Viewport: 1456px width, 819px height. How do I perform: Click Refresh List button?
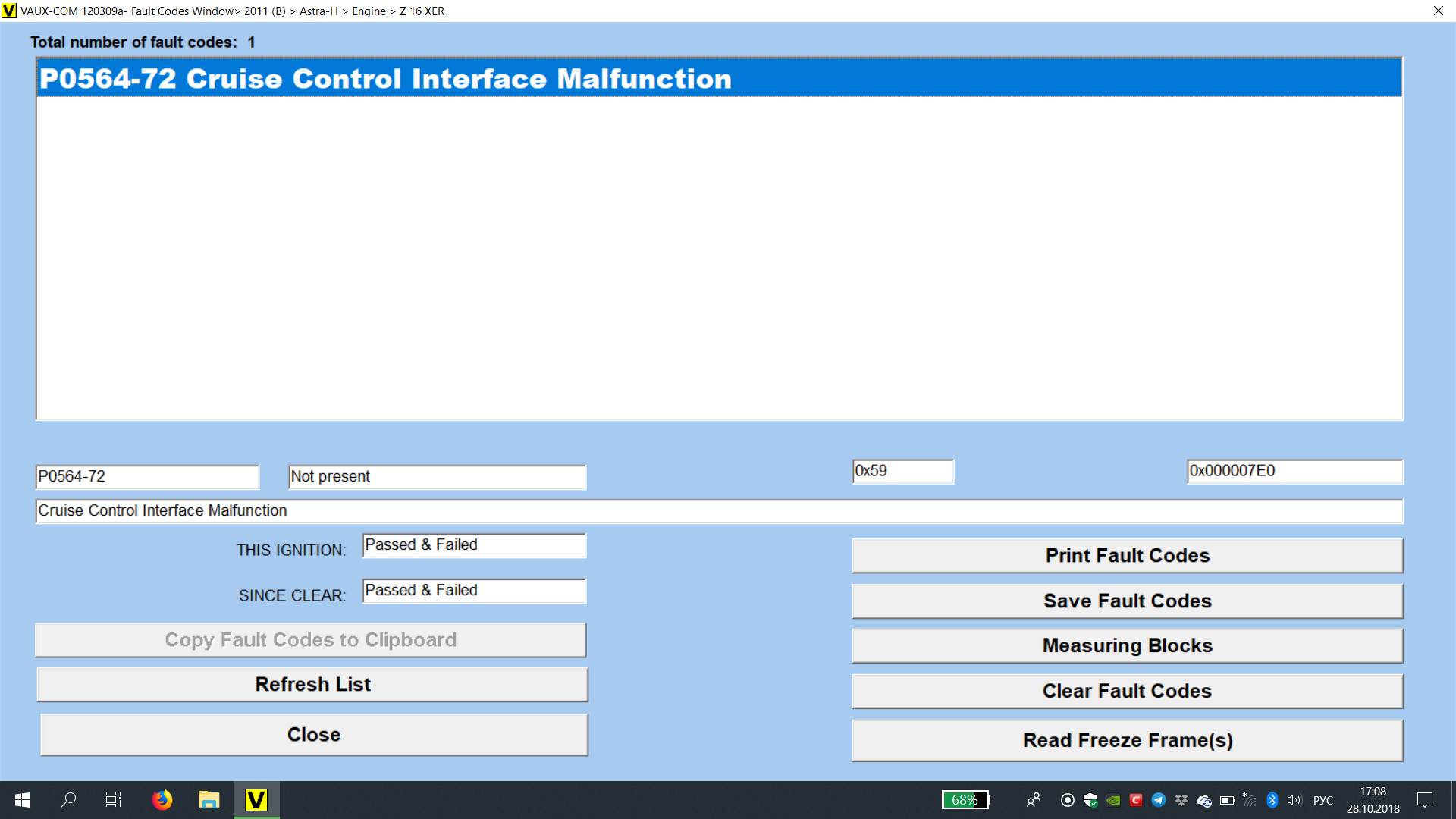pyautogui.click(x=312, y=684)
